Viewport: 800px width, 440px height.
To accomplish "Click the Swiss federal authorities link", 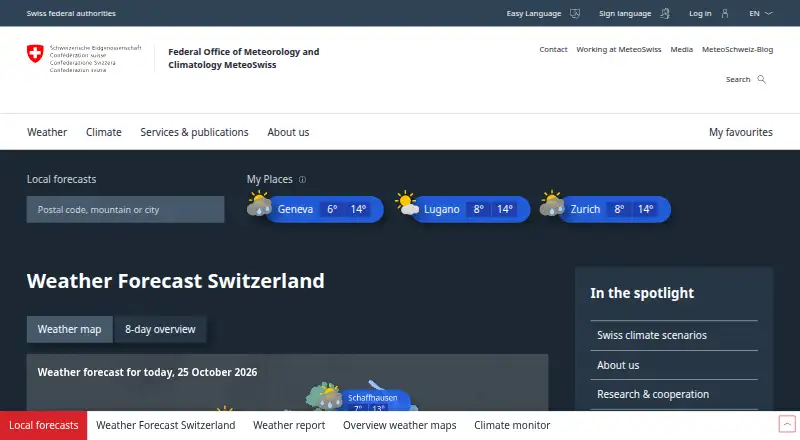I will [71, 14].
